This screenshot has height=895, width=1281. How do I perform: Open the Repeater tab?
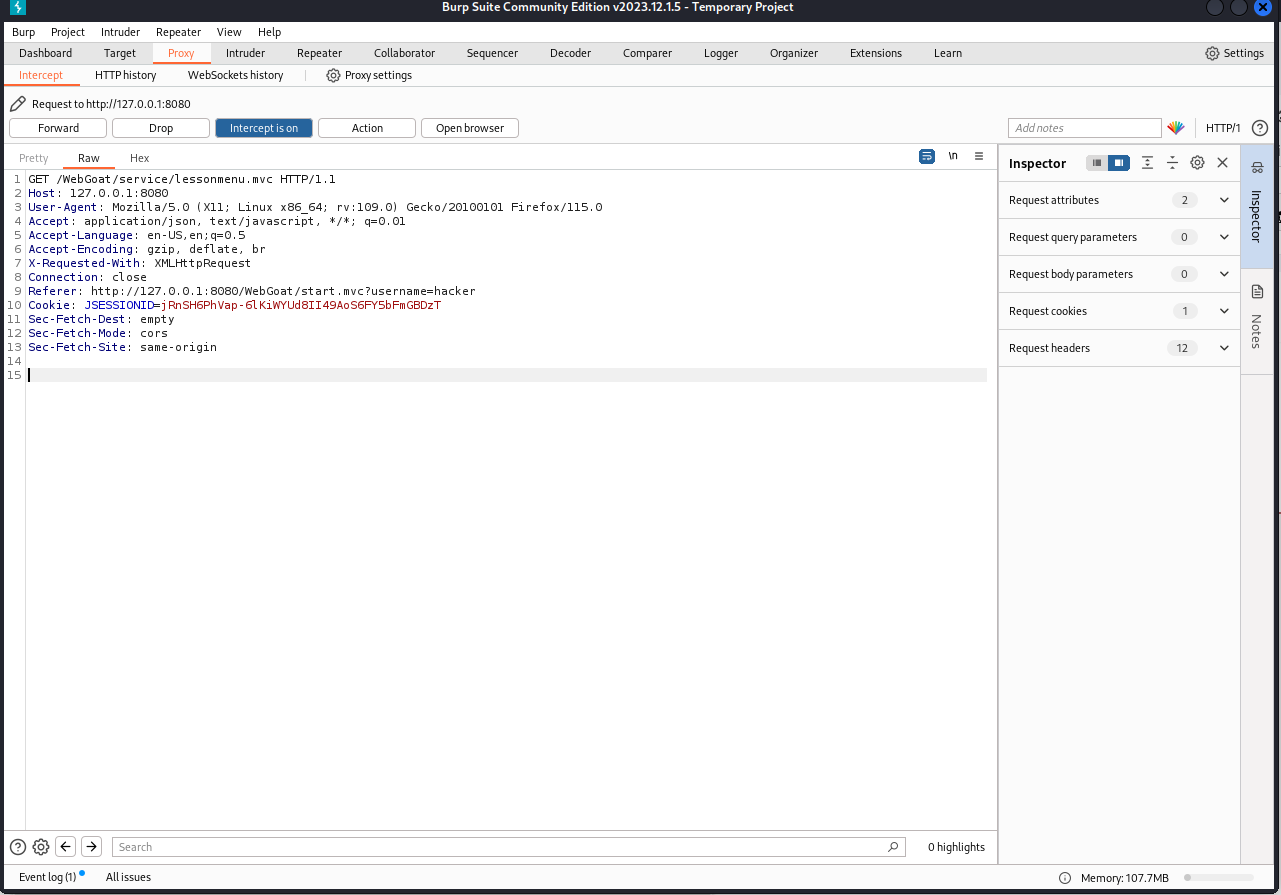(x=320, y=53)
